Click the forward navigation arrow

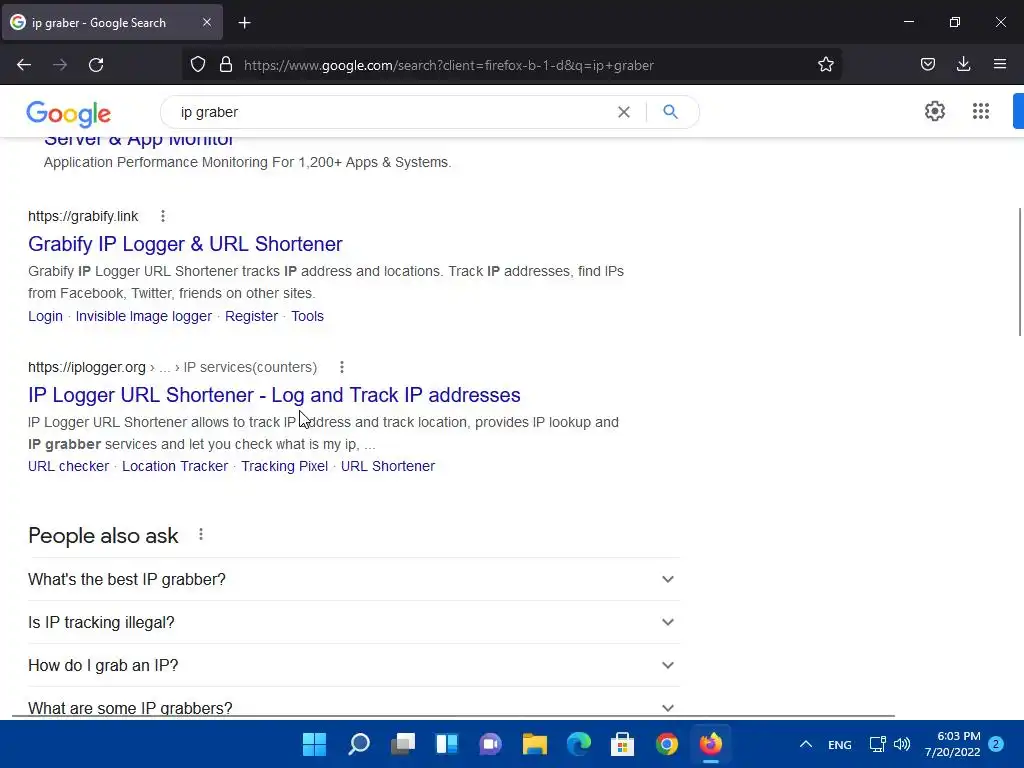(60, 65)
